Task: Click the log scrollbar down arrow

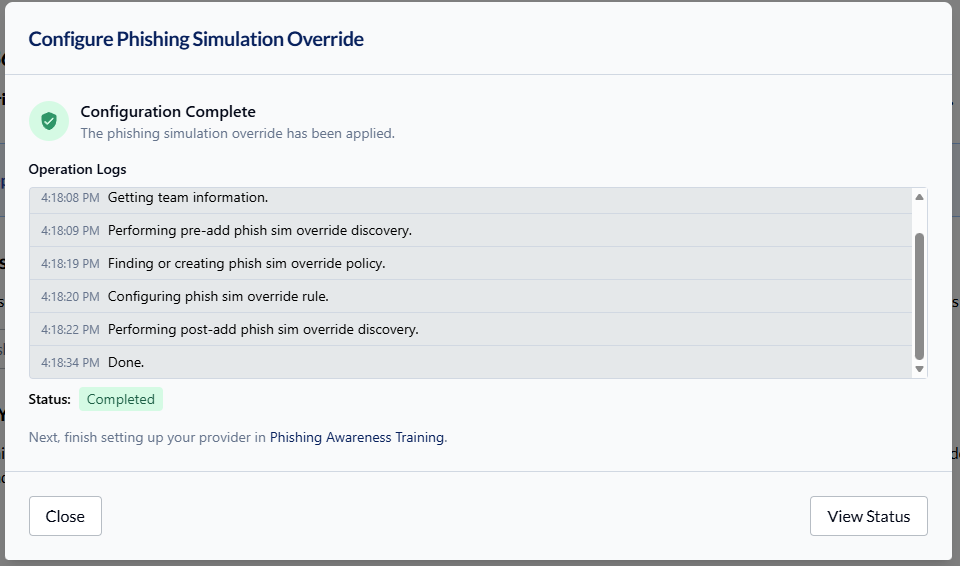Action: (x=919, y=369)
